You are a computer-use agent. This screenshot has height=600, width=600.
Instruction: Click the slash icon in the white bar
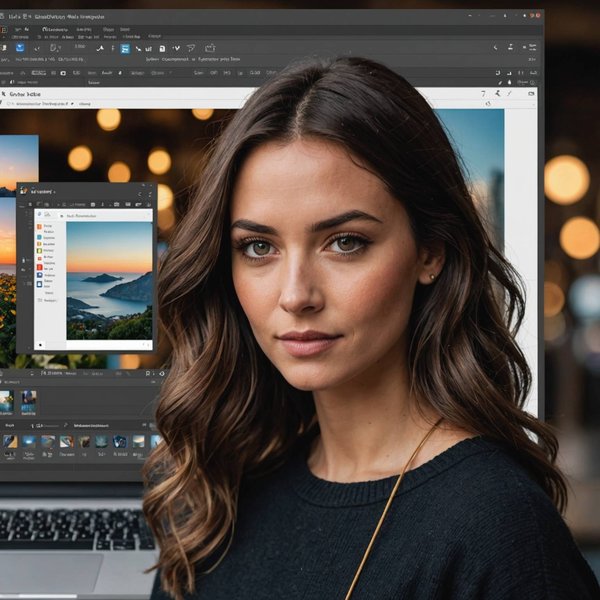(x=509, y=93)
